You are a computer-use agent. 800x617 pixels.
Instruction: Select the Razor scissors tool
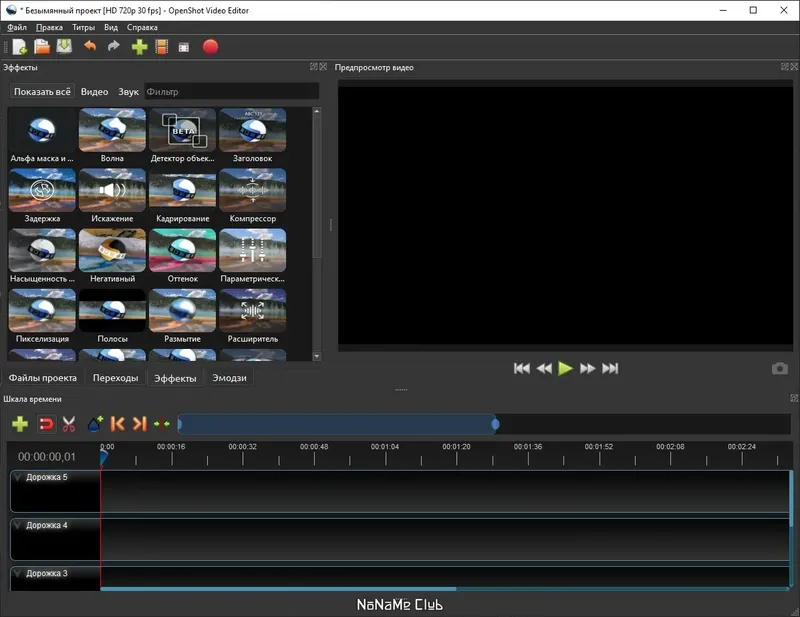click(69, 424)
